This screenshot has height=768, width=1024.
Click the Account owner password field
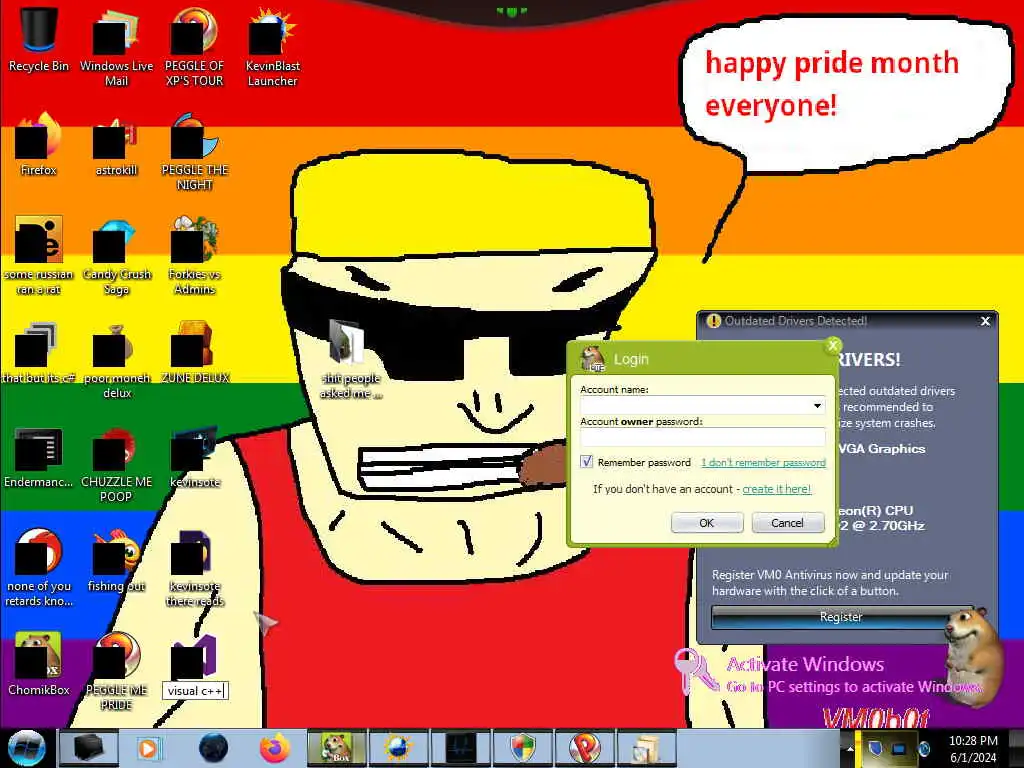[703, 437]
